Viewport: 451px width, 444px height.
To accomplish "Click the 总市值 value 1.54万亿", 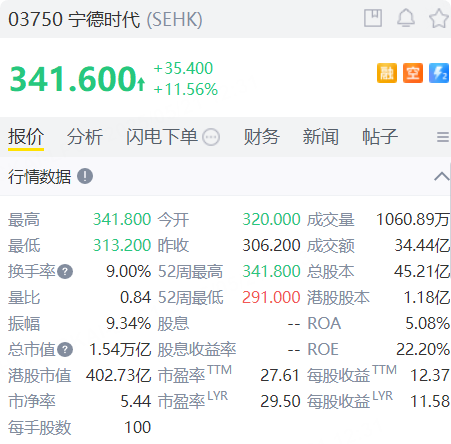I will pos(120,350).
